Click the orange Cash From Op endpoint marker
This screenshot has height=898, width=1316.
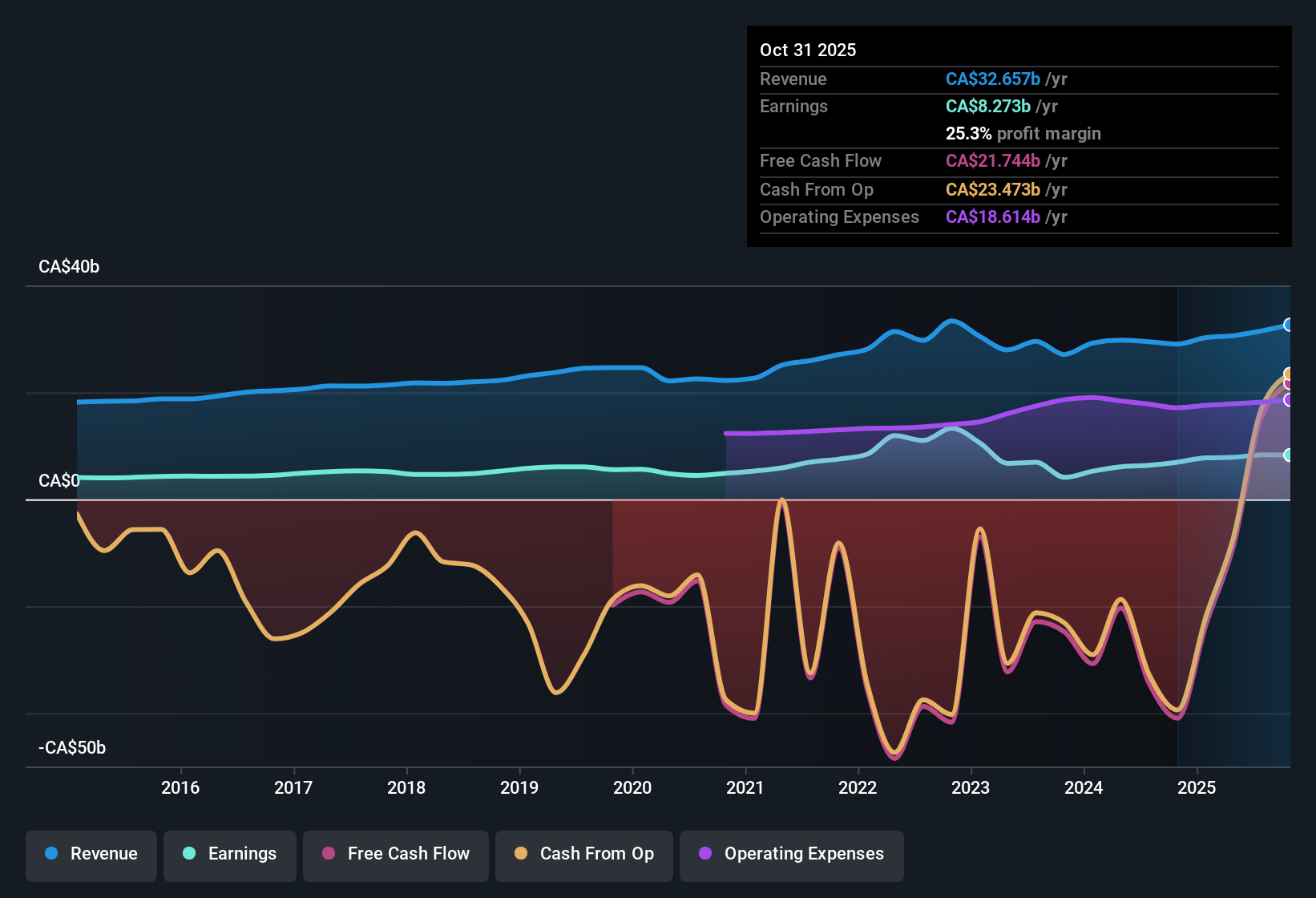click(1289, 374)
